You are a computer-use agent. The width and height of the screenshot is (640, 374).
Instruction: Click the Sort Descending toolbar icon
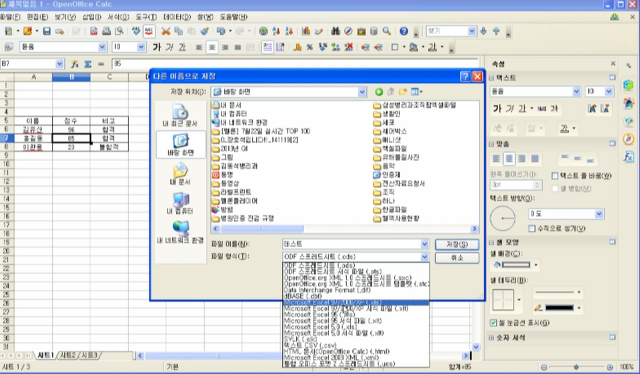(289, 31)
